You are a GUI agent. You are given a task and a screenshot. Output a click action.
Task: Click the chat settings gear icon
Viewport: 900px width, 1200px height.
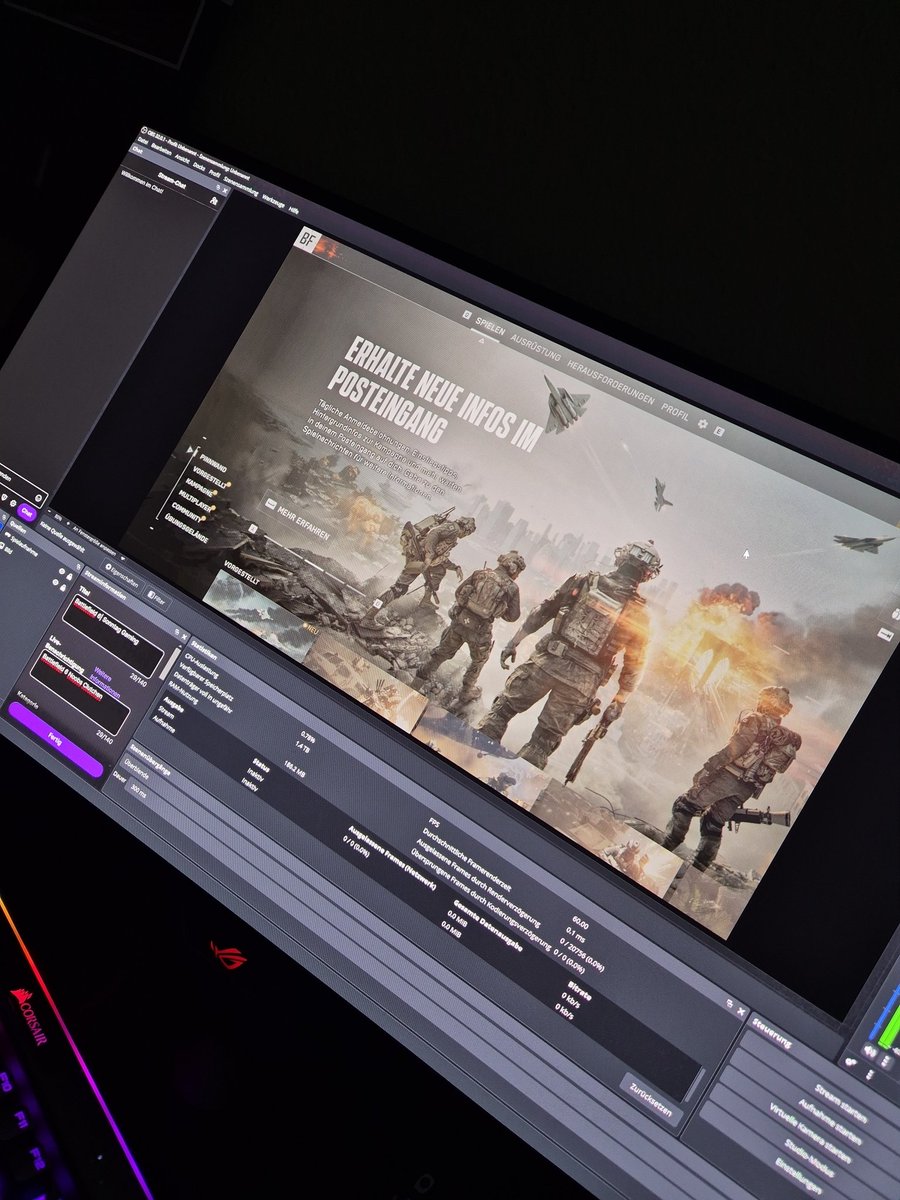coord(13,503)
